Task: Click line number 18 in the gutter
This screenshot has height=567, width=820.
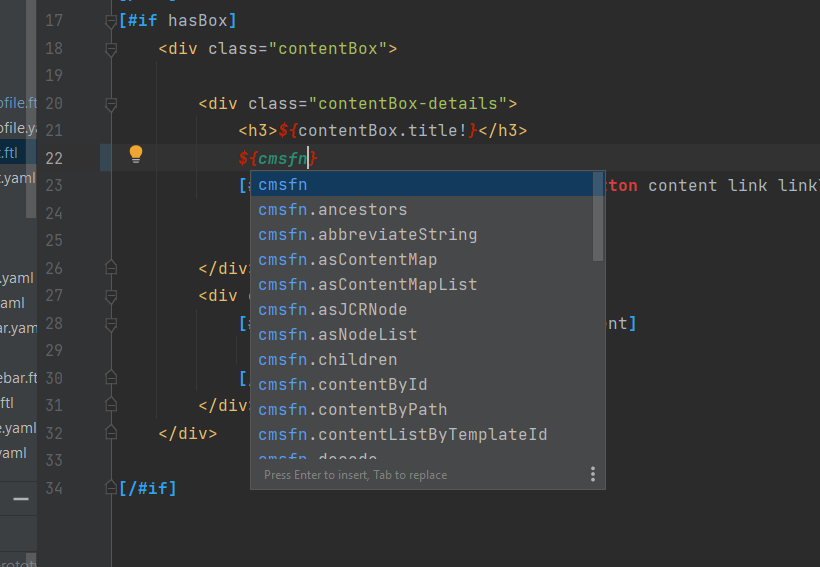Action: coord(54,48)
